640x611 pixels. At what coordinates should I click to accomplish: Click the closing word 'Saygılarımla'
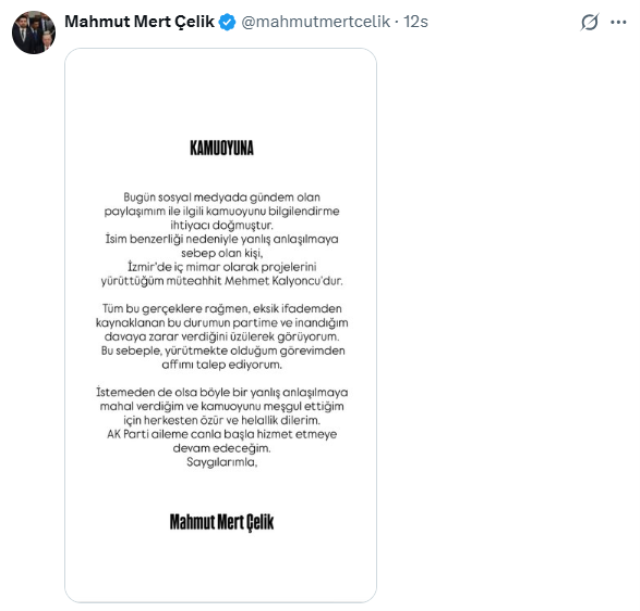(x=222, y=462)
